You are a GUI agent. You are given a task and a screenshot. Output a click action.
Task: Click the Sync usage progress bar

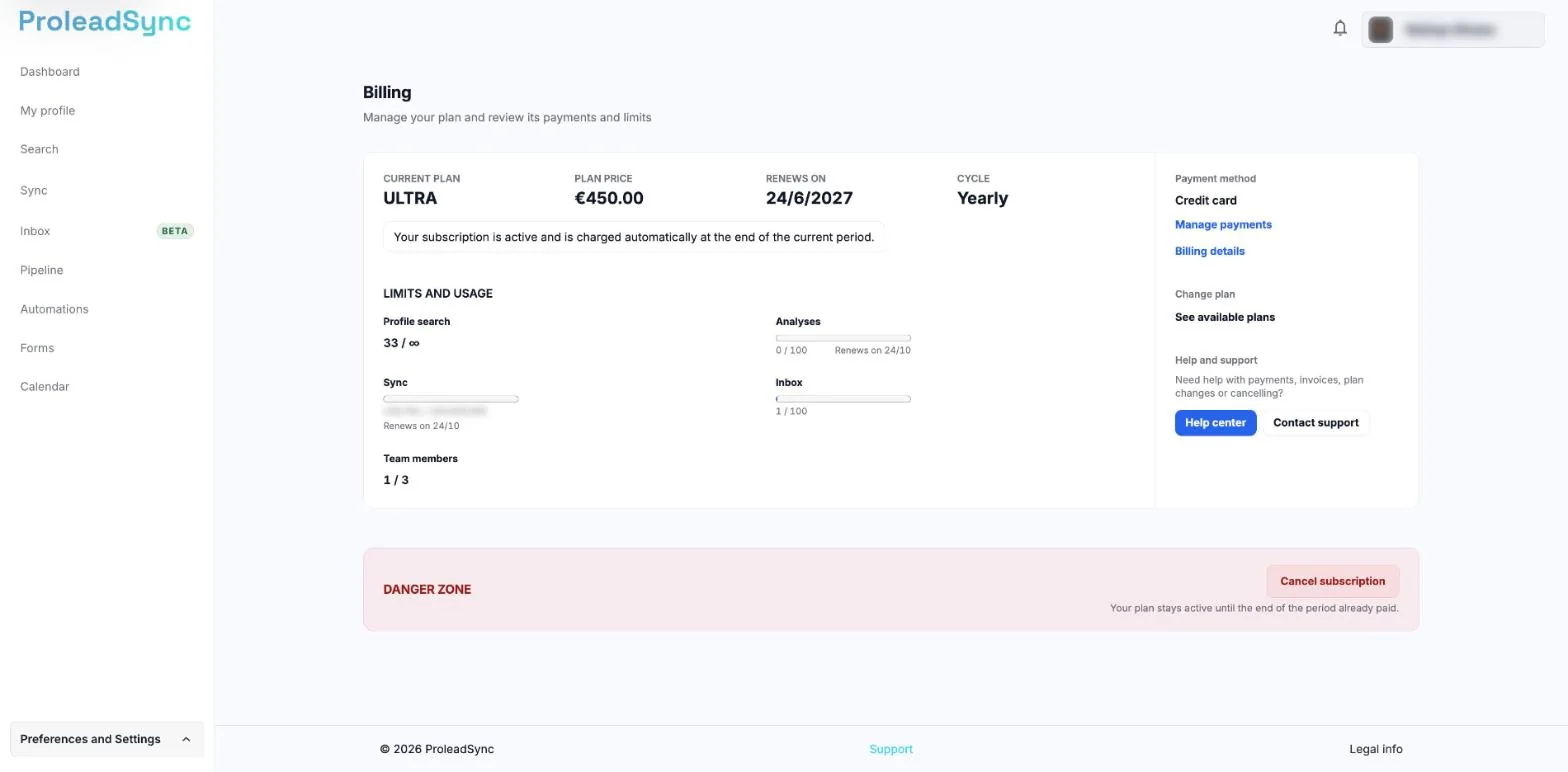pos(450,399)
